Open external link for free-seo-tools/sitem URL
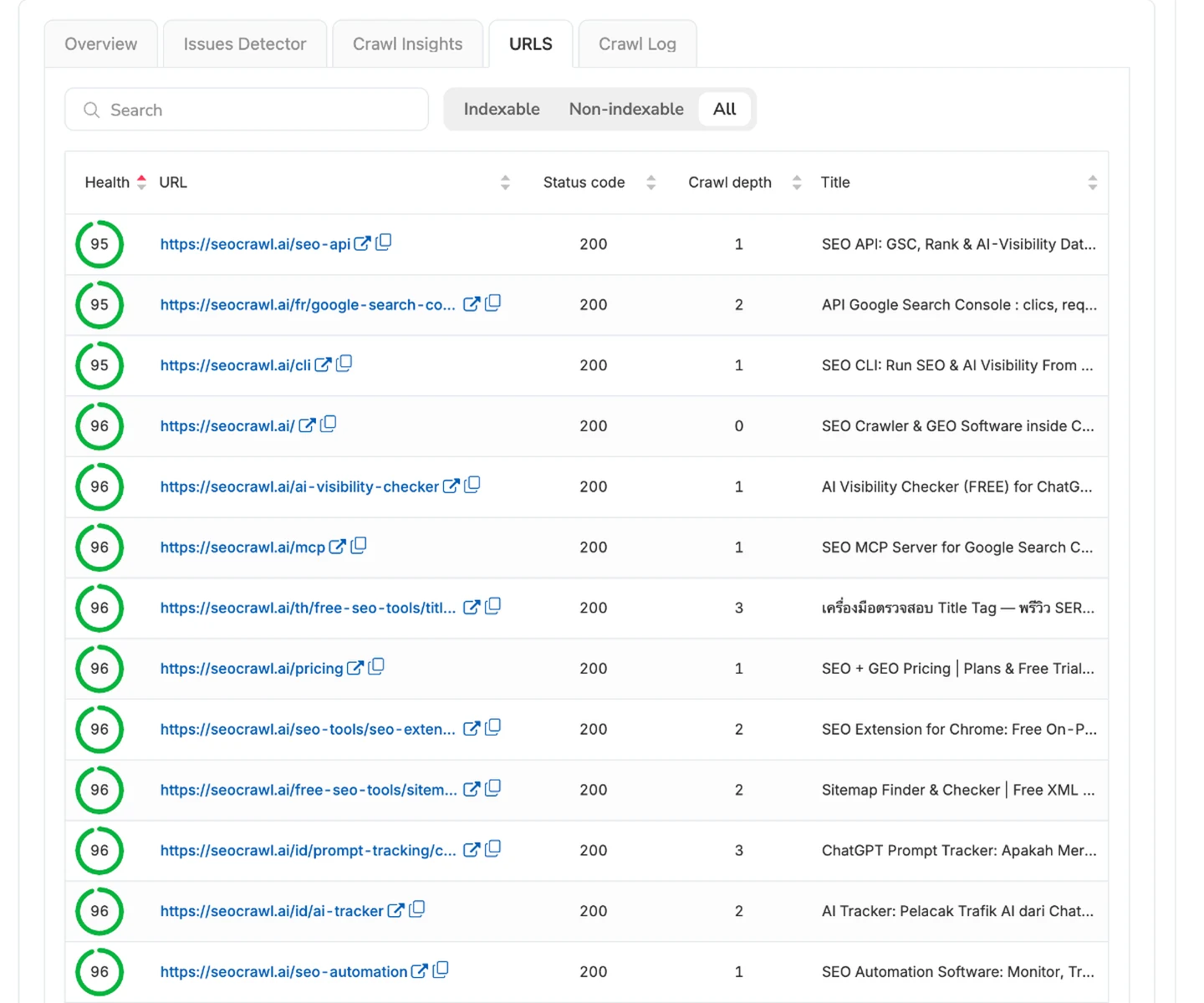 472,789
